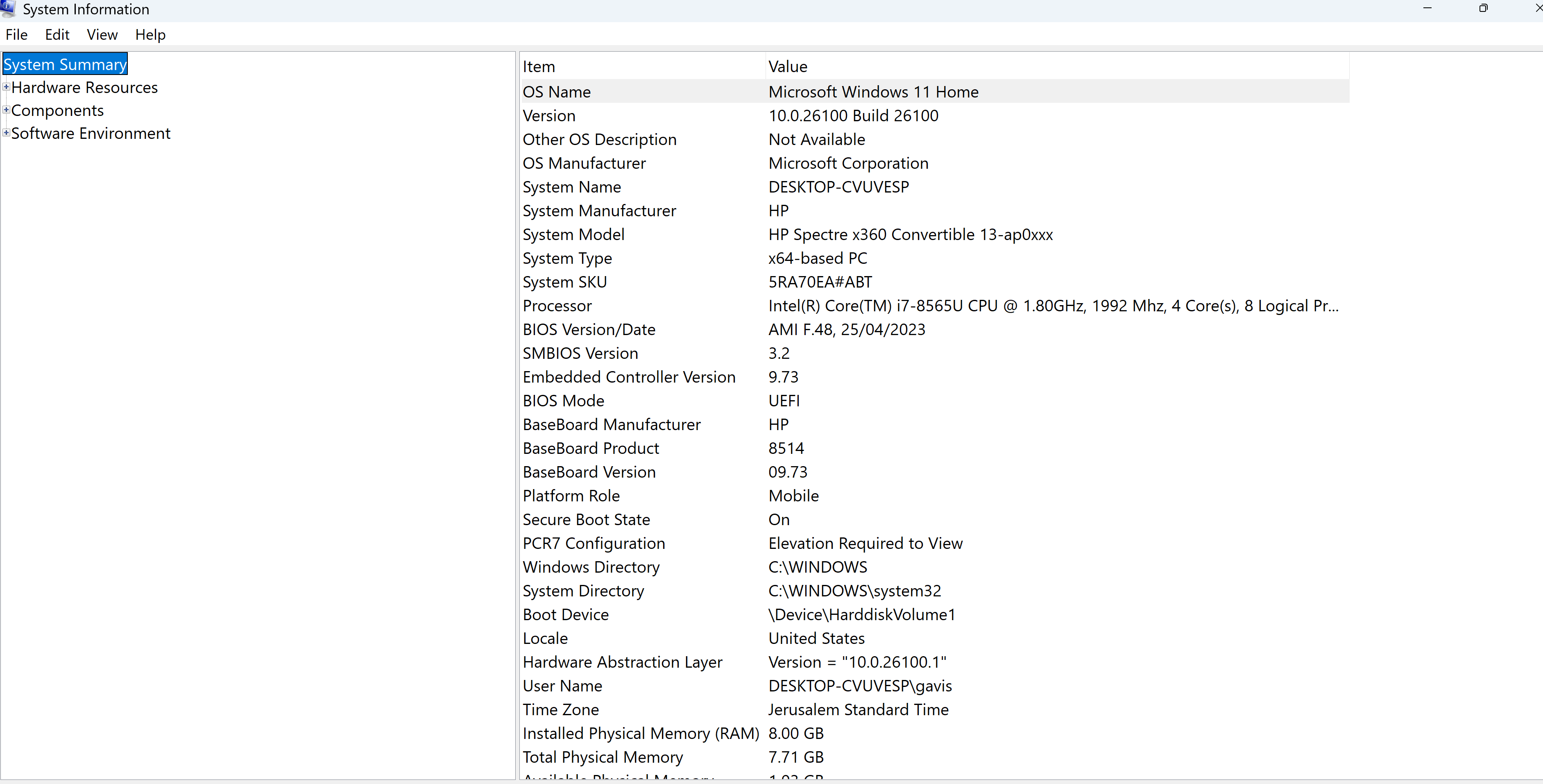Select the Processor row

[x=557, y=306]
